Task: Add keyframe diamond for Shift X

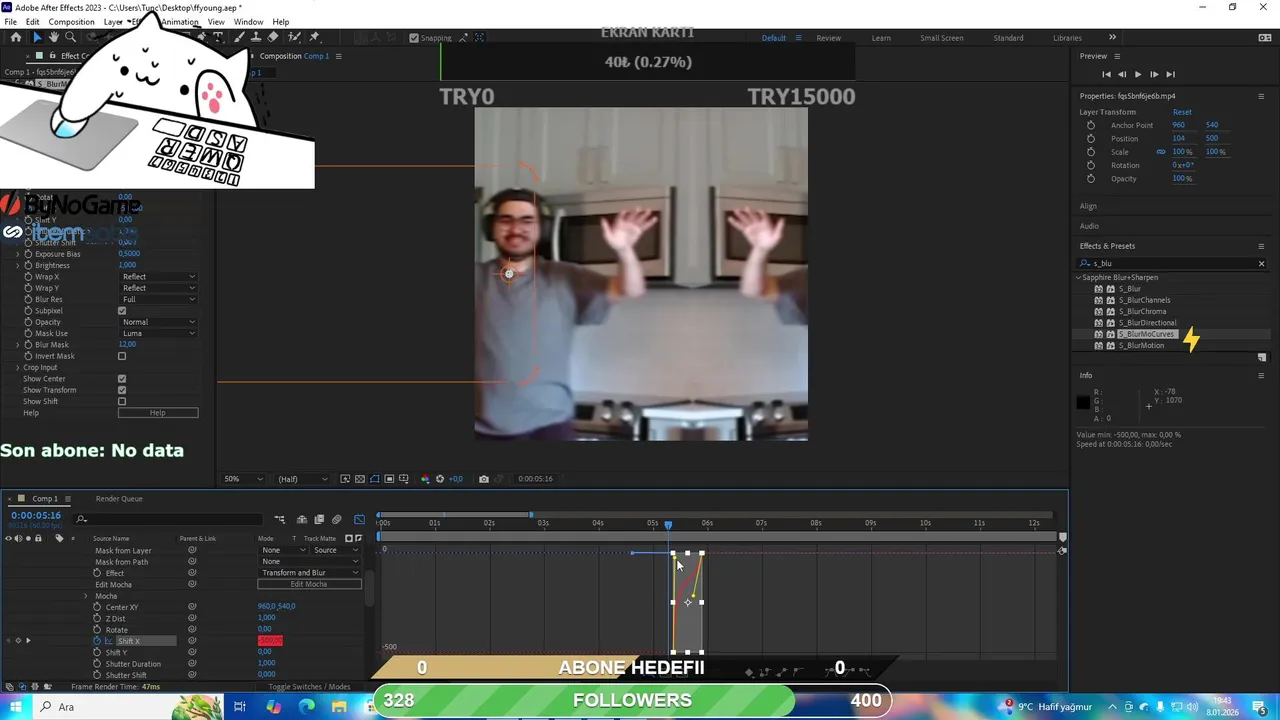Action: (x=17, y=641)
